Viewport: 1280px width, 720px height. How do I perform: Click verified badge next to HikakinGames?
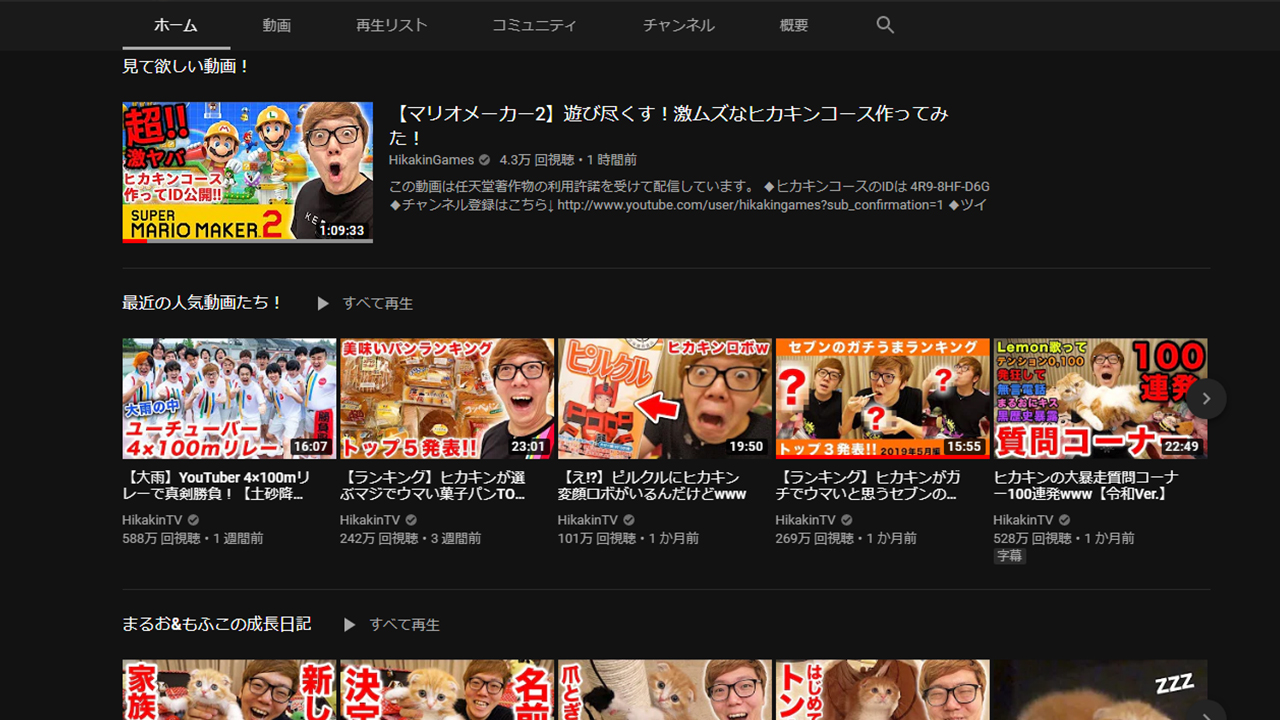tap(484, 160)
